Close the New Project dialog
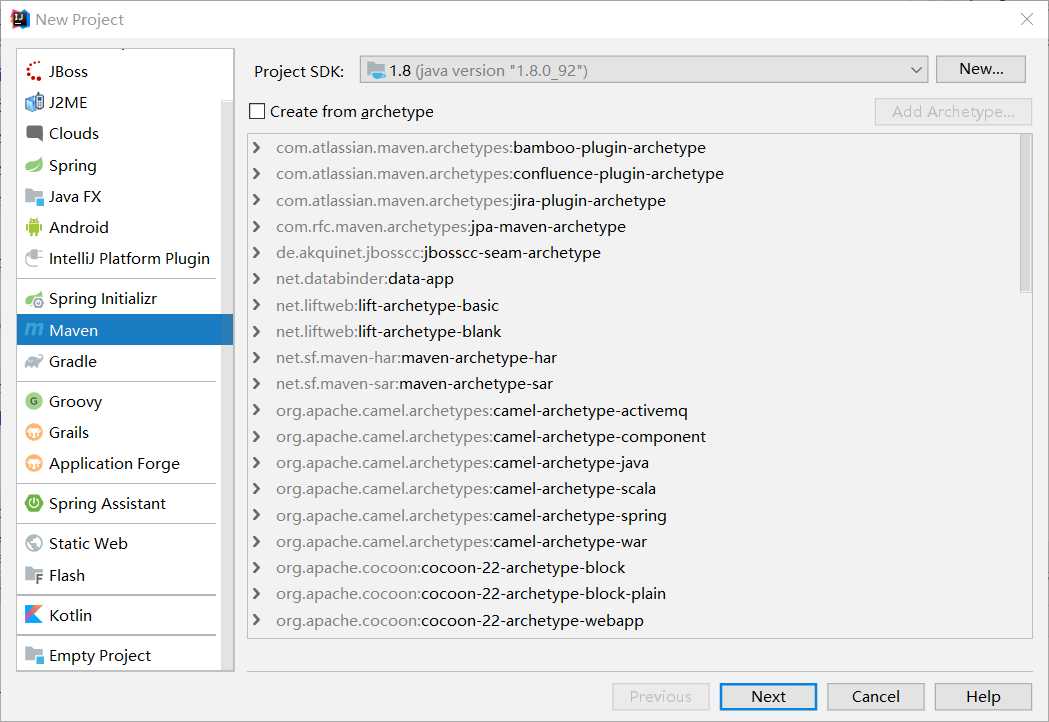This screenshot has width=1049, height=722. (x=1027, y=19)
